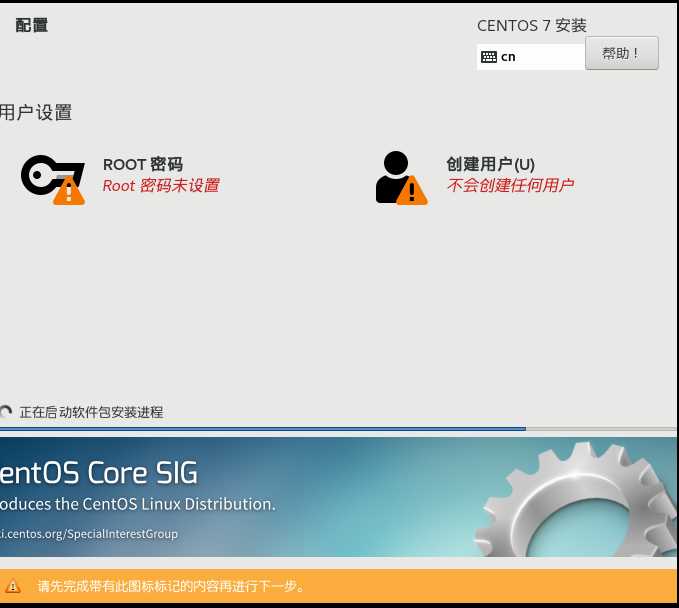Click the 帮助! help button
The image size is (679, 608).
pos(622,53)
